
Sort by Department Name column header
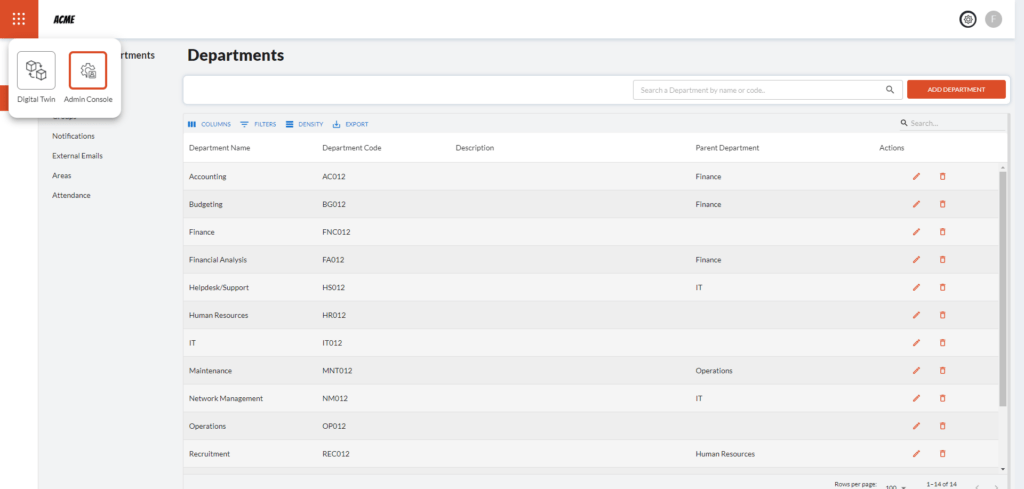(x=219, y=148)
